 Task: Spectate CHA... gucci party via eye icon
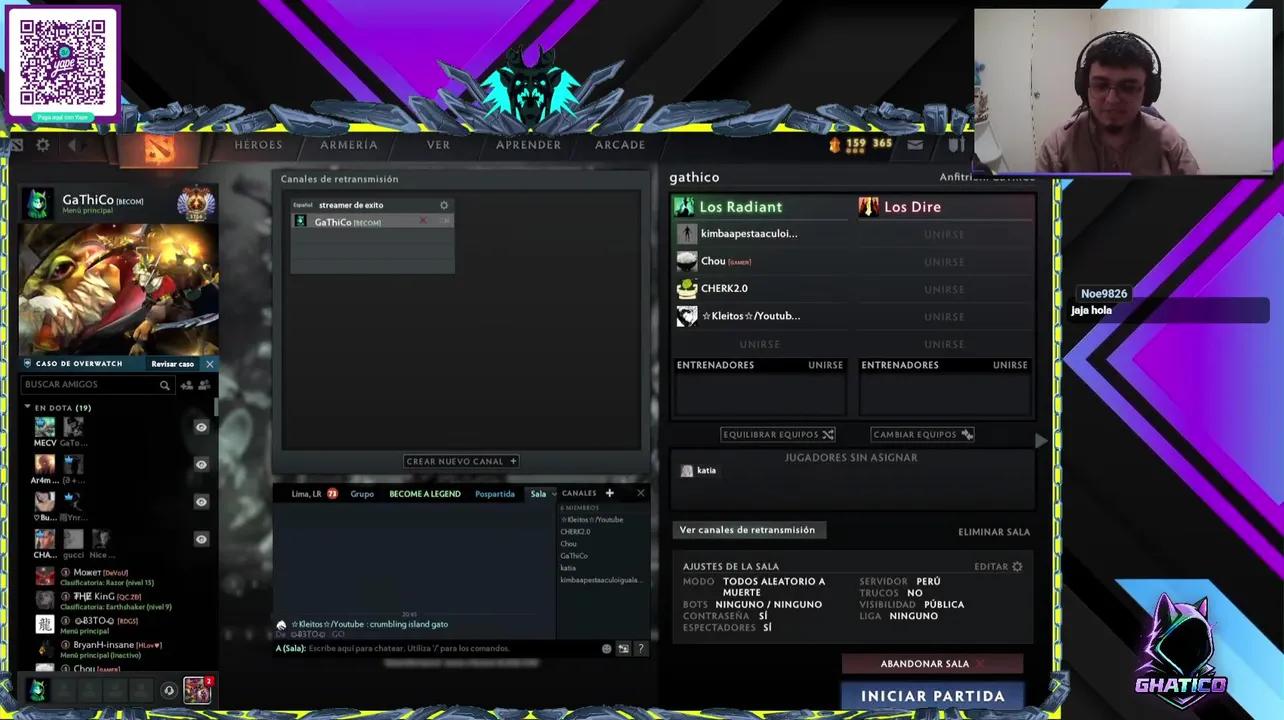coord(201,539)
